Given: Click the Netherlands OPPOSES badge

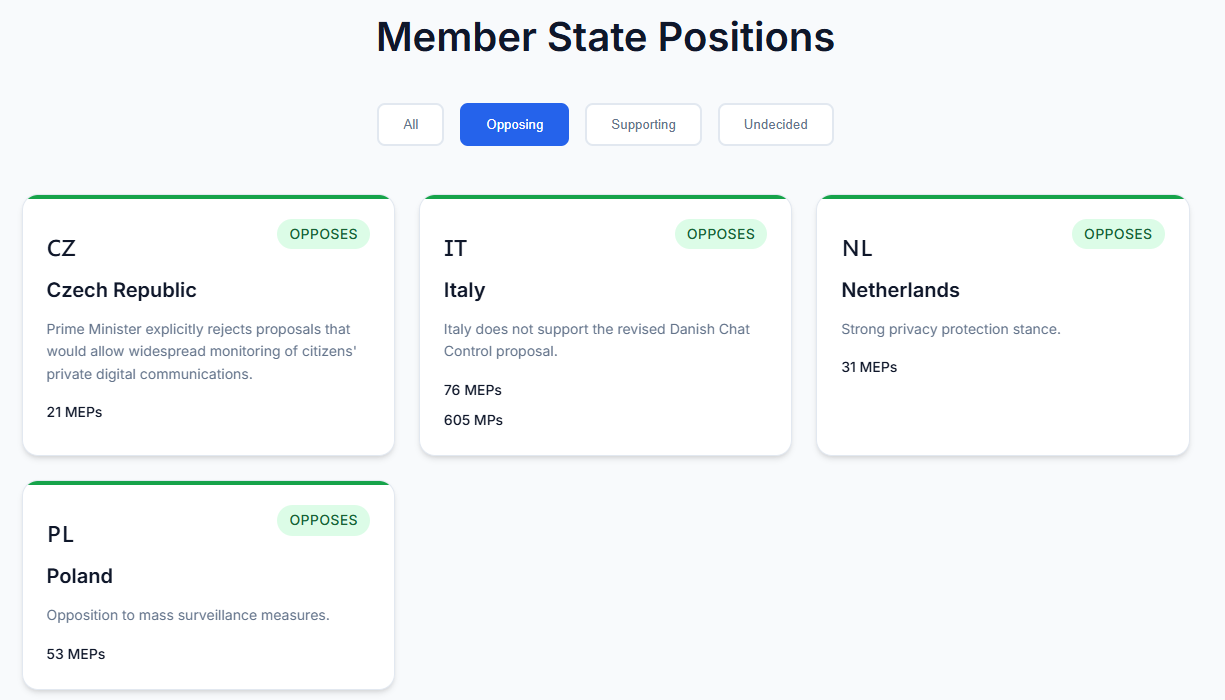Looking at the screenshot, I should [x=1118, y=234].
